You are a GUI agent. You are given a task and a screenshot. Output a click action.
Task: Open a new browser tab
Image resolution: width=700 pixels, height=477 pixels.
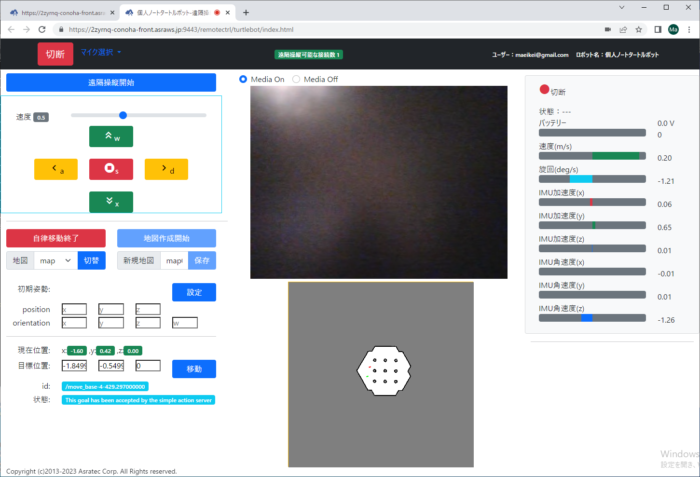pos(246,12)
